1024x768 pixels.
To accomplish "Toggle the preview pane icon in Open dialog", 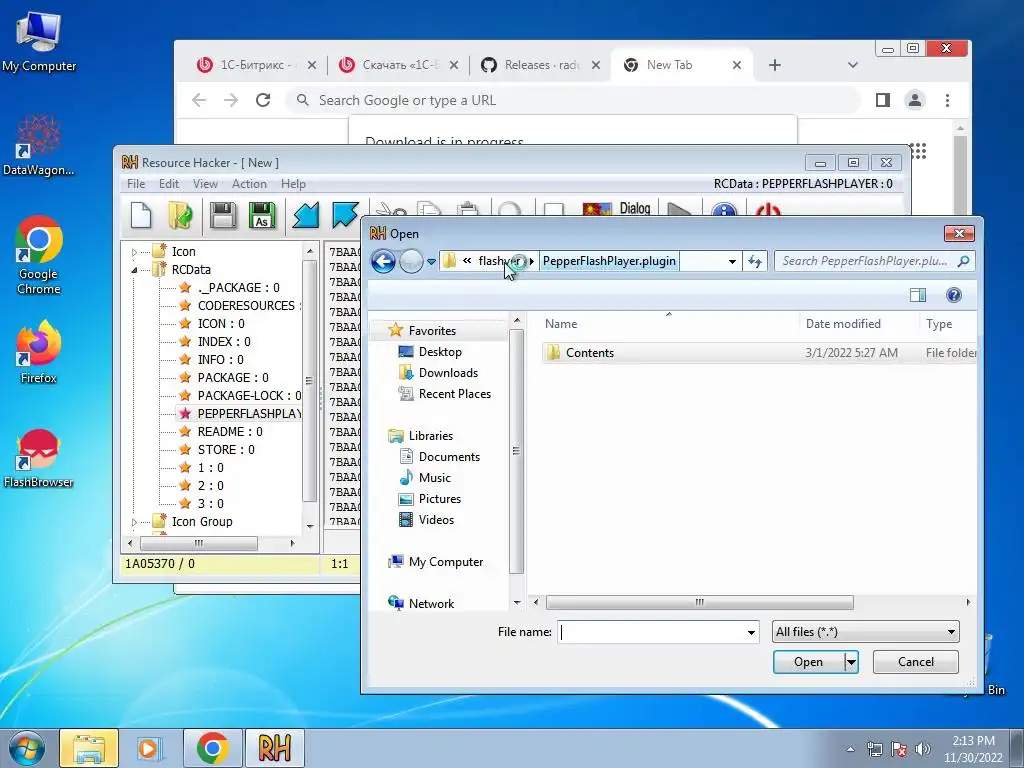I will [918, 295].
